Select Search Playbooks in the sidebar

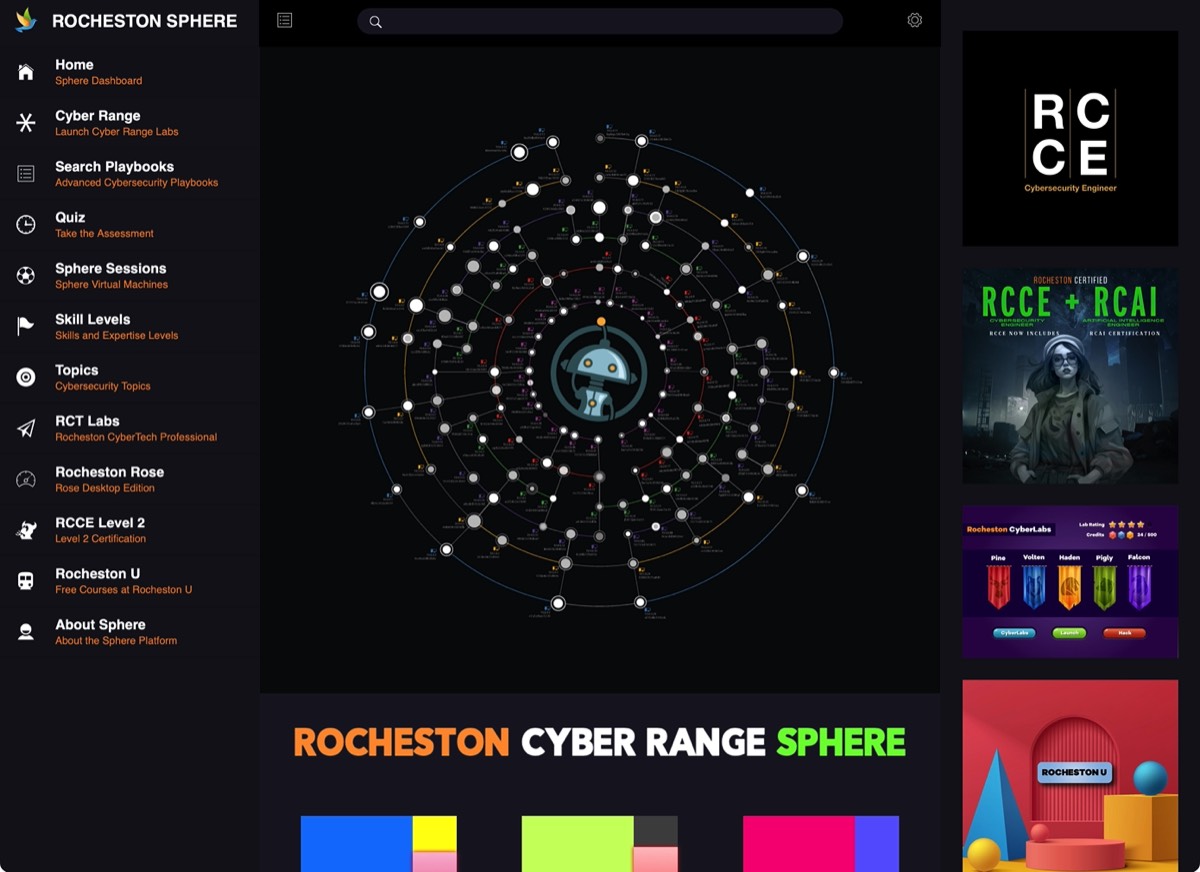(x=130, y=174)
